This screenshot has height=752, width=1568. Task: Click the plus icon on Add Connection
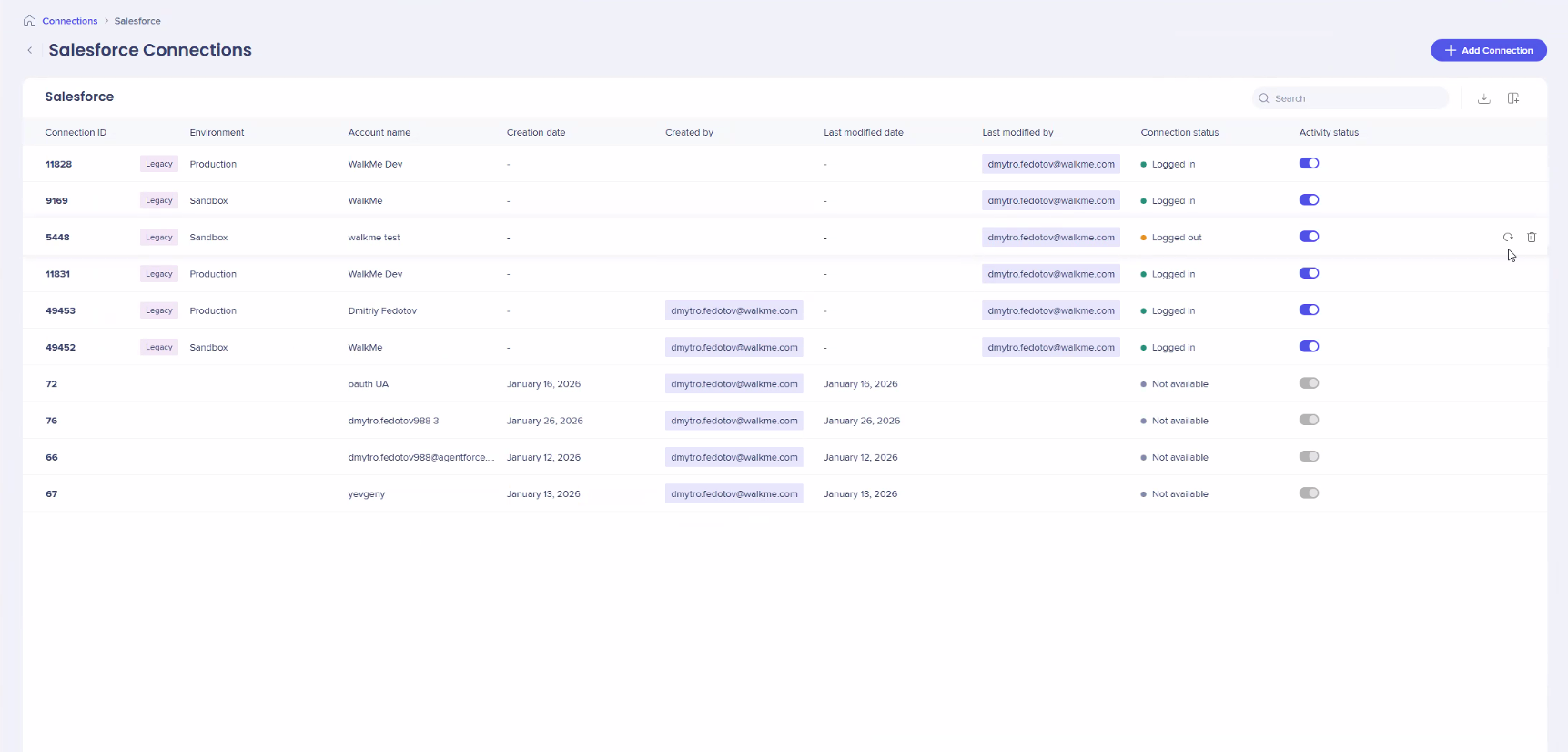click(x=1451, y=51)
